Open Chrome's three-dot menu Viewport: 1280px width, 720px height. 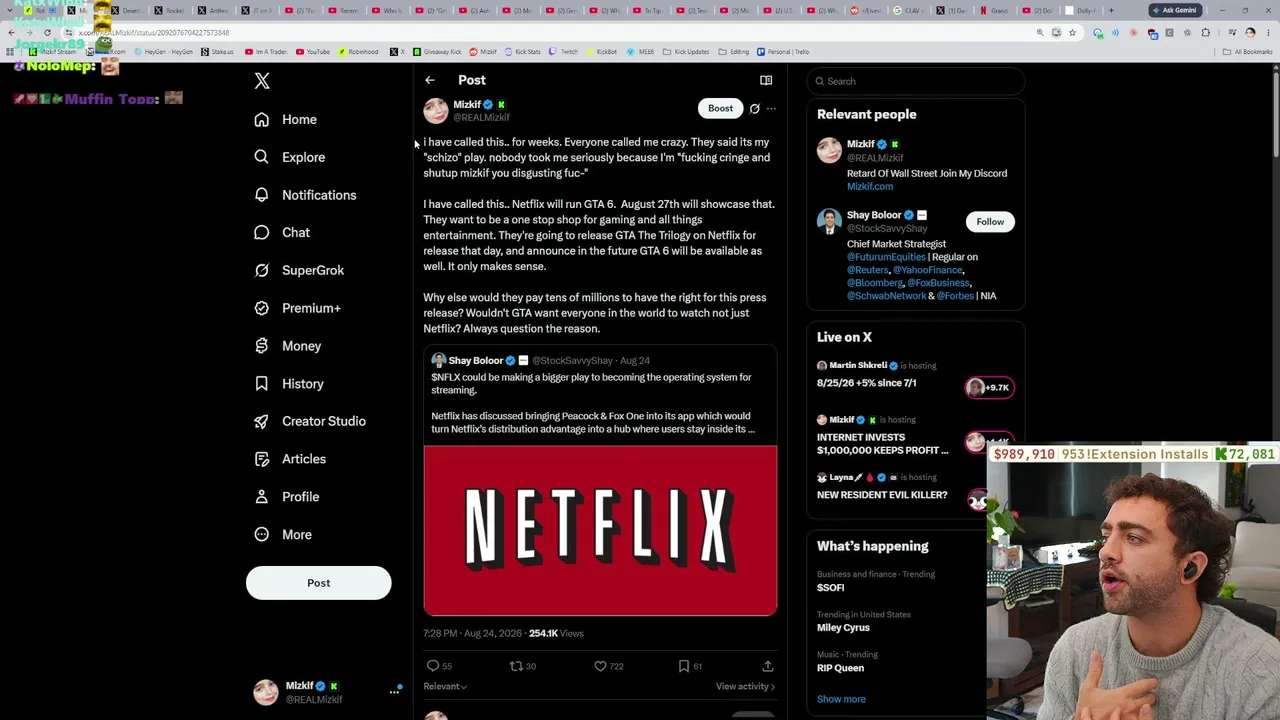1267,33
